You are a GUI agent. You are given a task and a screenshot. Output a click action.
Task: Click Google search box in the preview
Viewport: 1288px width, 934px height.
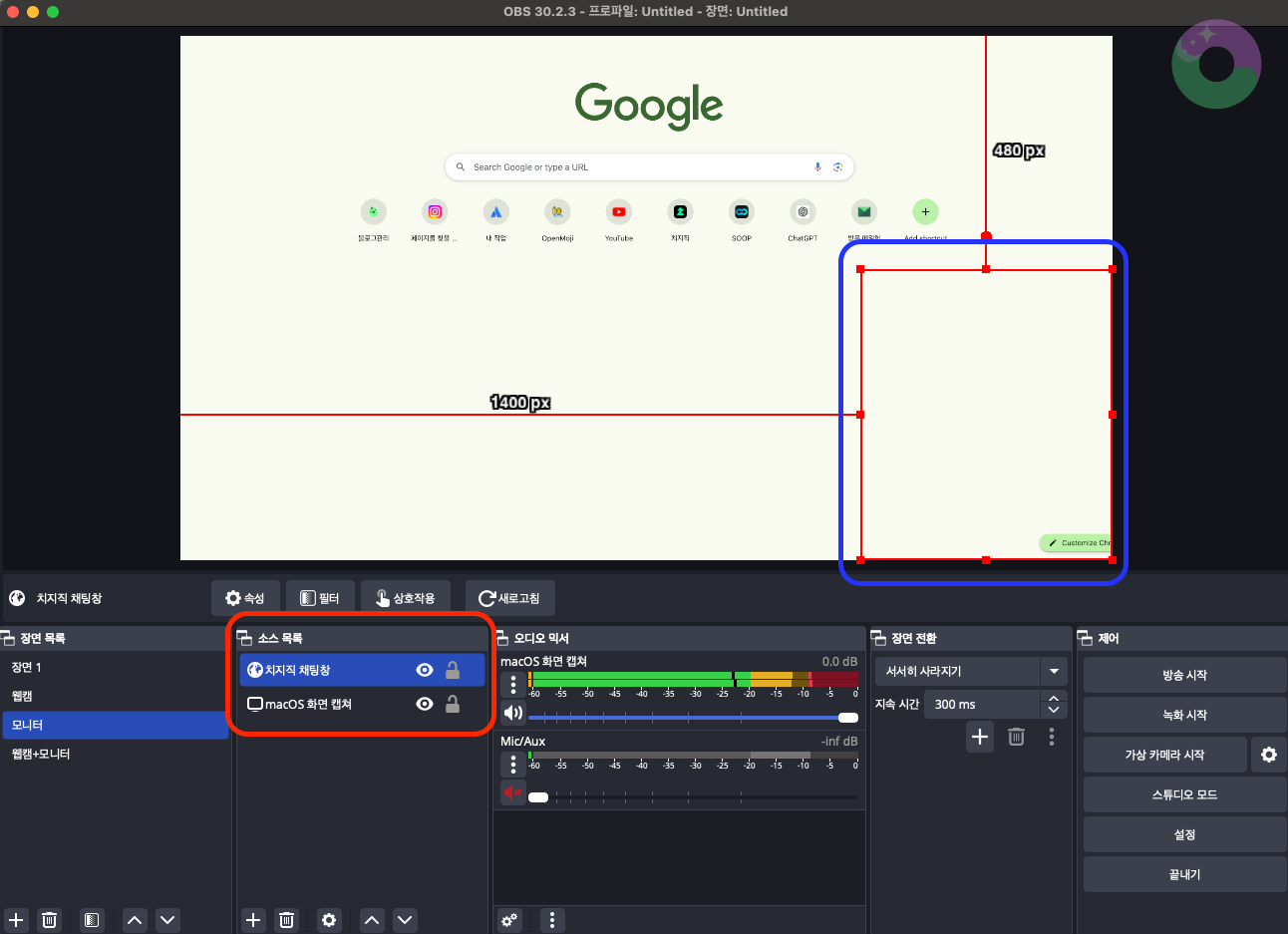pos(649,166)
